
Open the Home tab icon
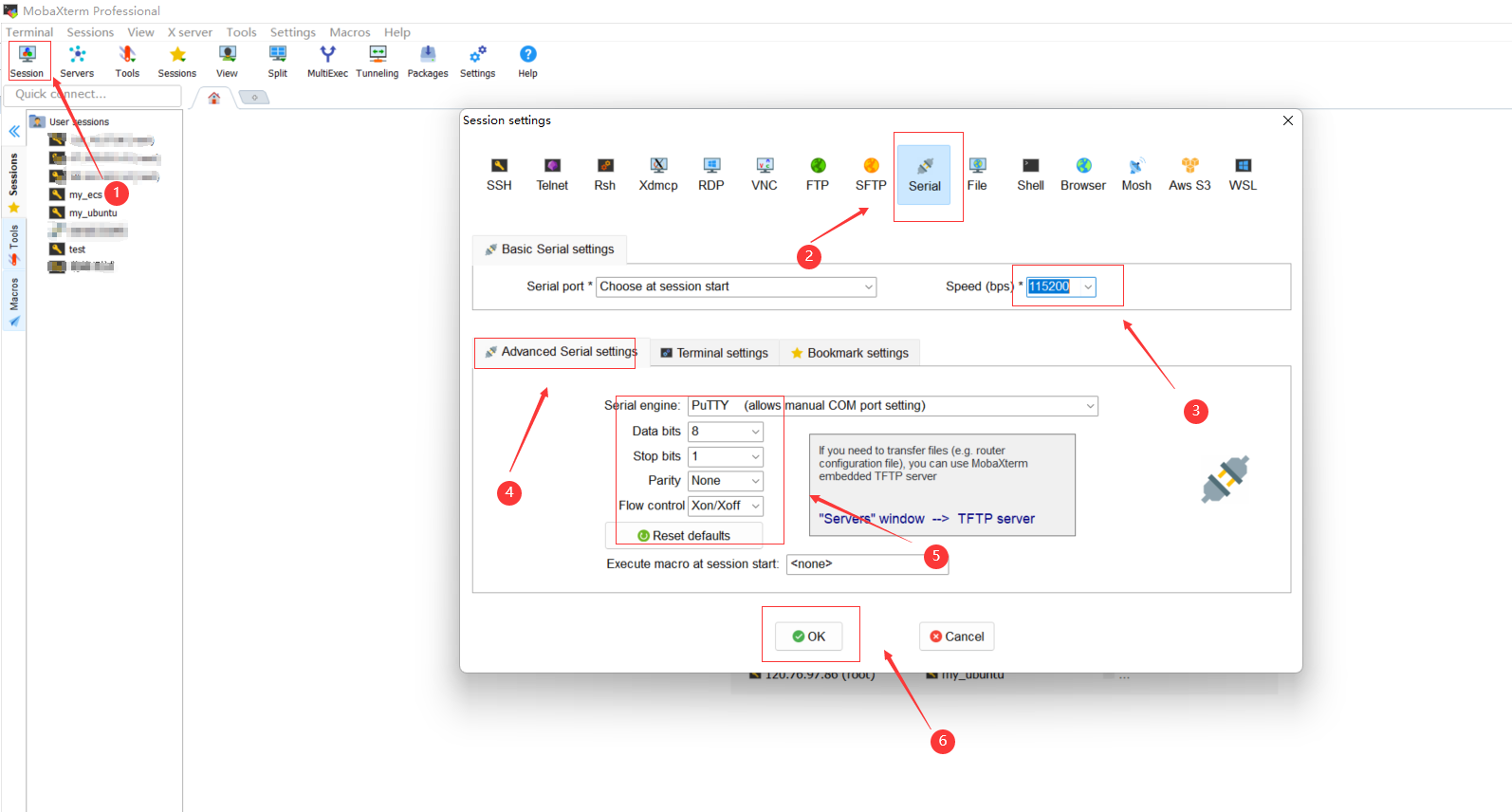(x=214, y=98)
